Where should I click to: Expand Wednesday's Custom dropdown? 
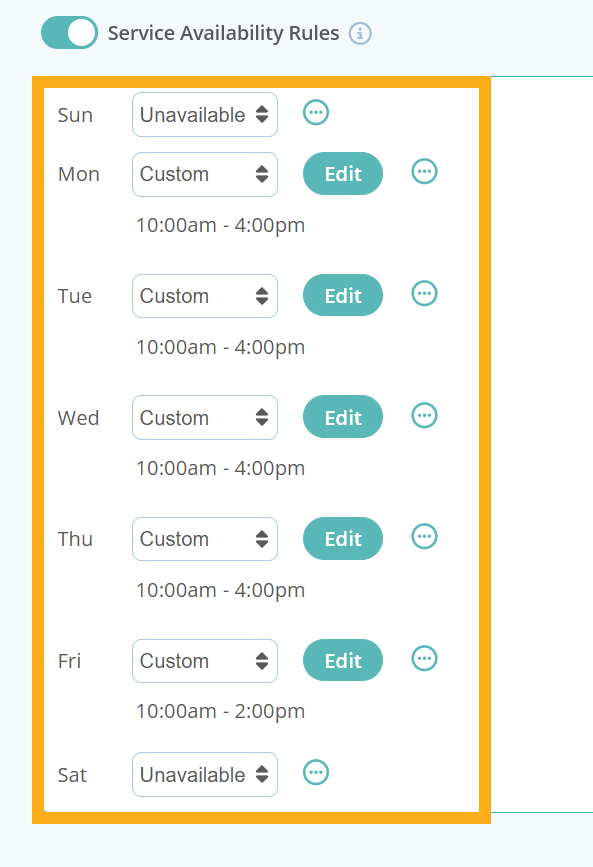click(204, 417)
